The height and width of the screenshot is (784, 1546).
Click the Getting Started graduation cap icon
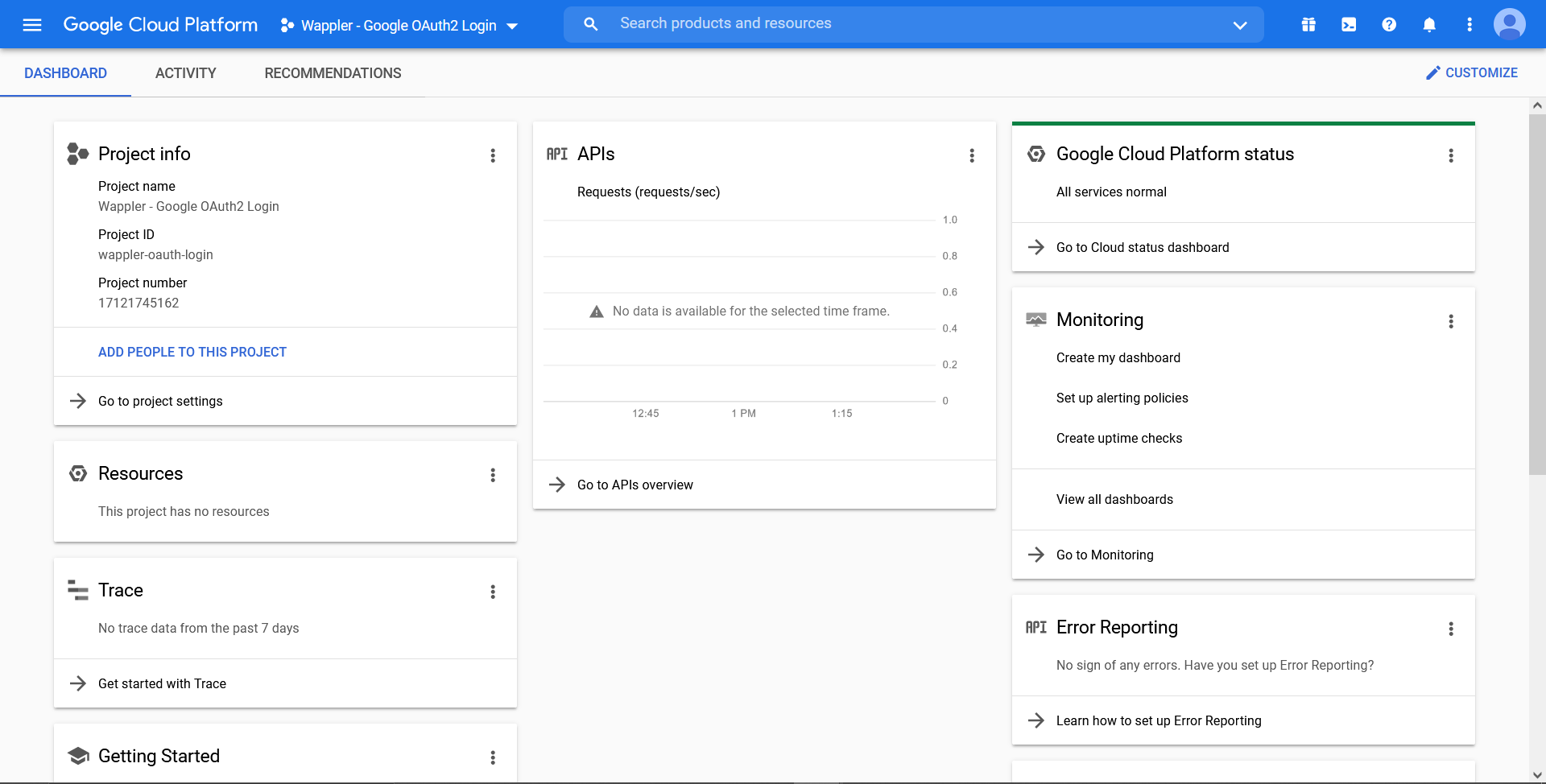coord(78,756)
